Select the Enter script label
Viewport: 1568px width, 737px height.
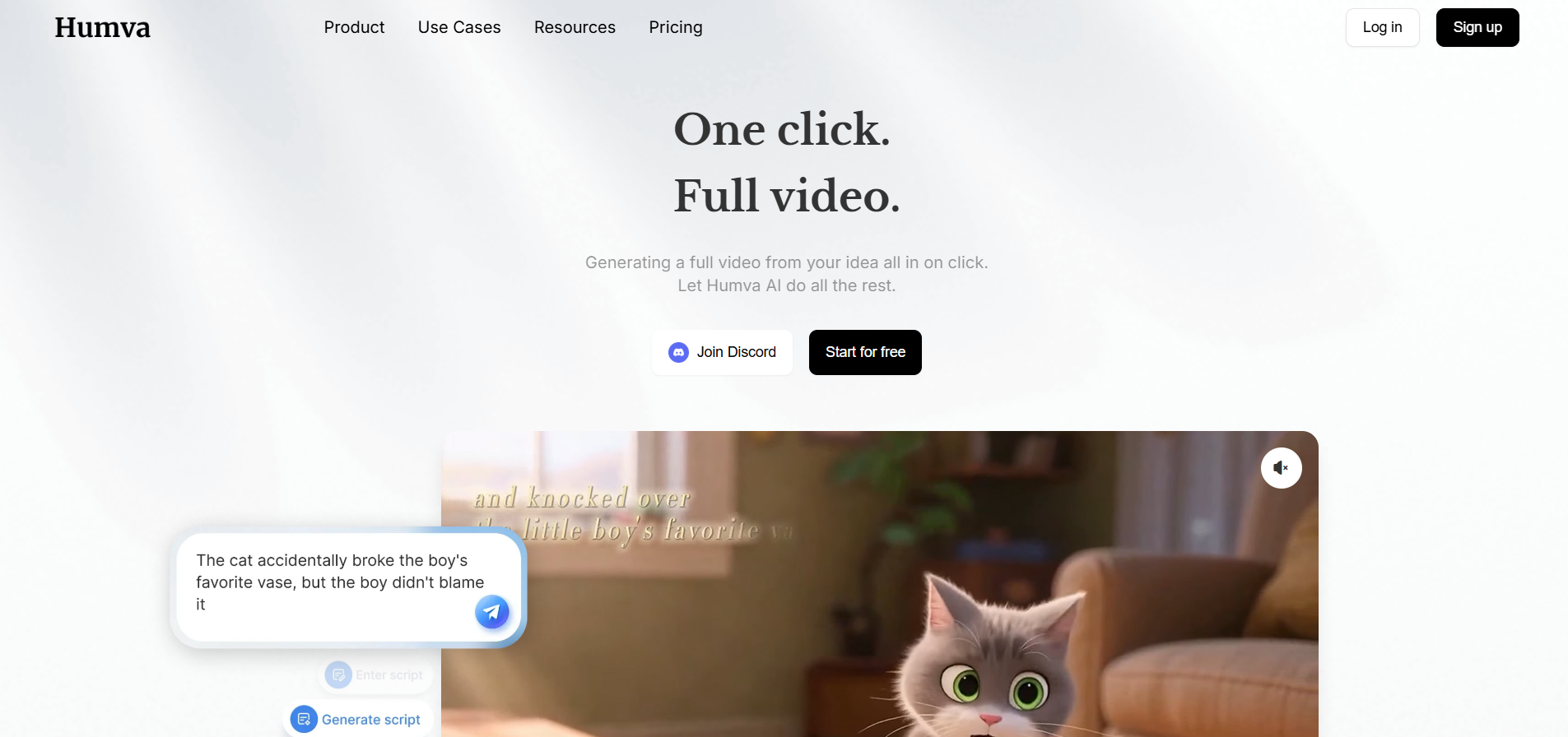(389, 675)
